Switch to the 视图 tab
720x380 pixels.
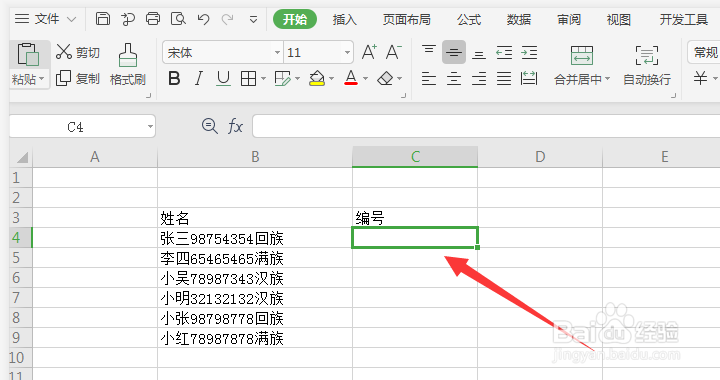pyautogui.click(x=619, y=19)
